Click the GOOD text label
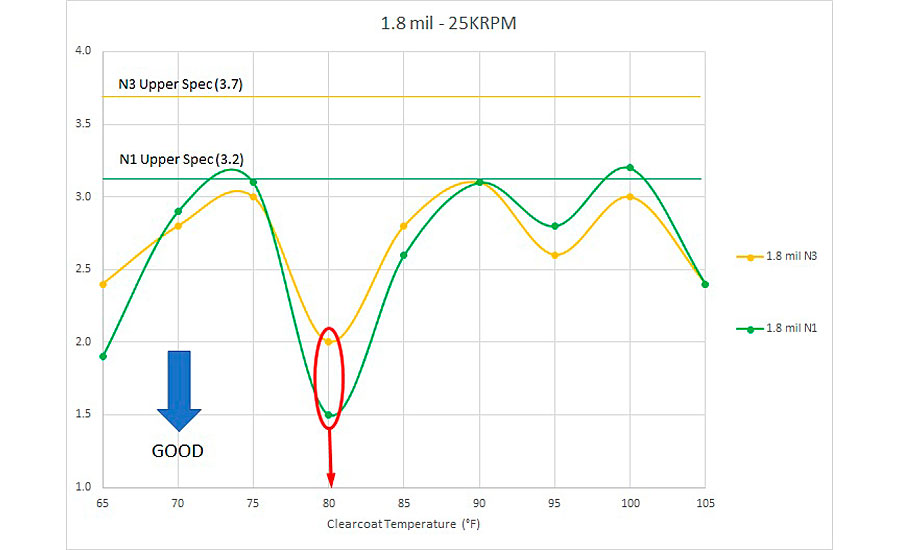This screenshot has height=550, width=900. tap(177, 451)
